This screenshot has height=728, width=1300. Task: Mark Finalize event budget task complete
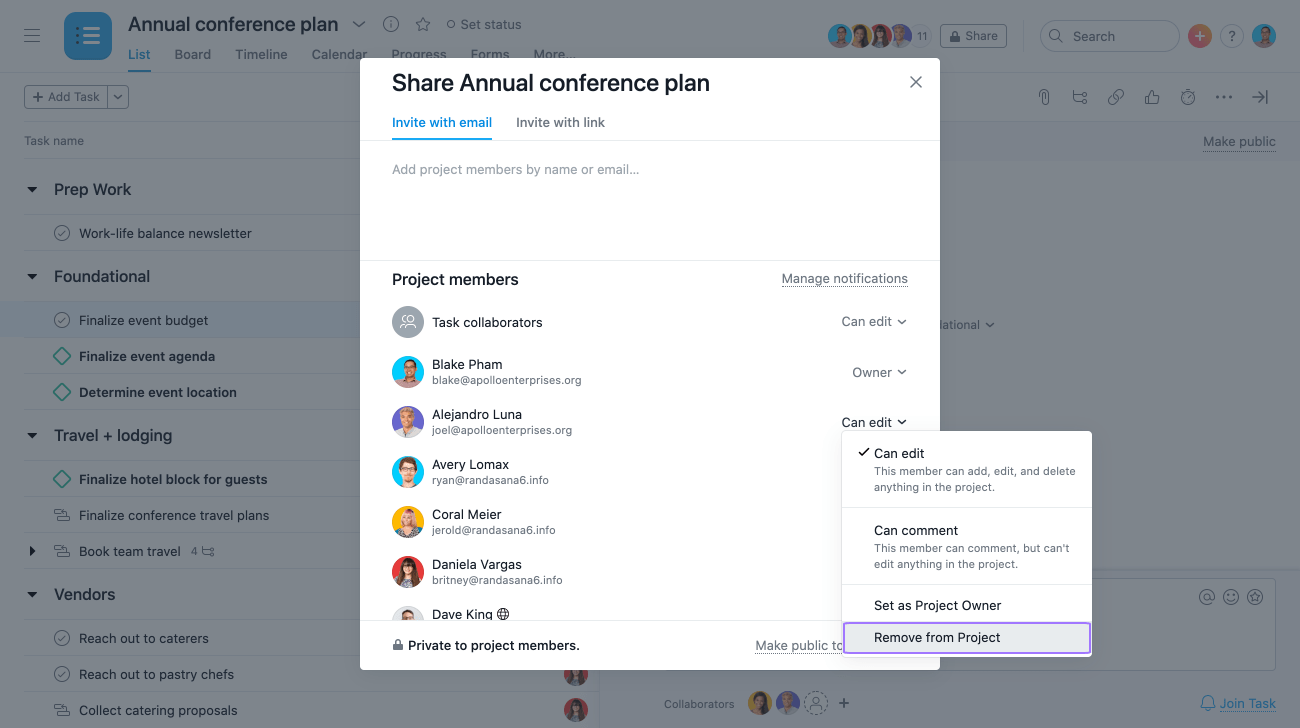61,320
